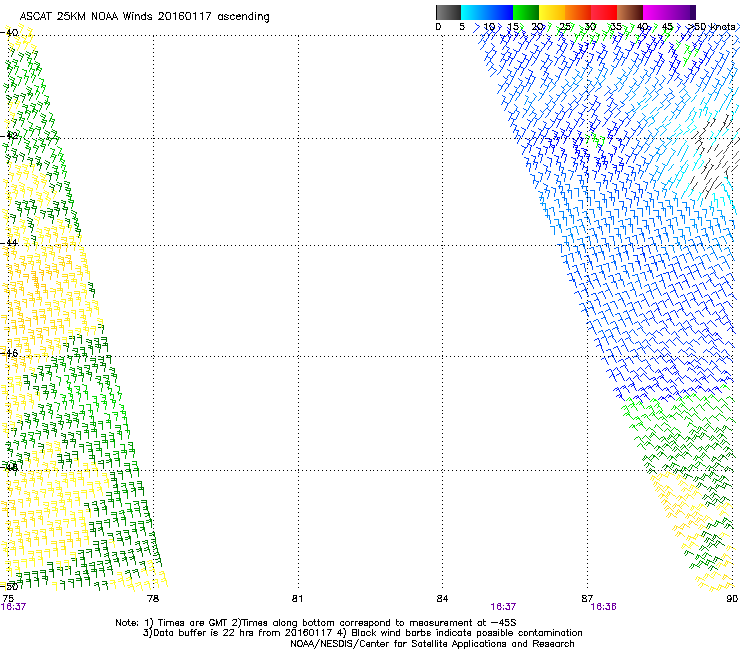740x650 pixels.
Task: Click the '>50 knots' legend label
Action: click(711, 27)
